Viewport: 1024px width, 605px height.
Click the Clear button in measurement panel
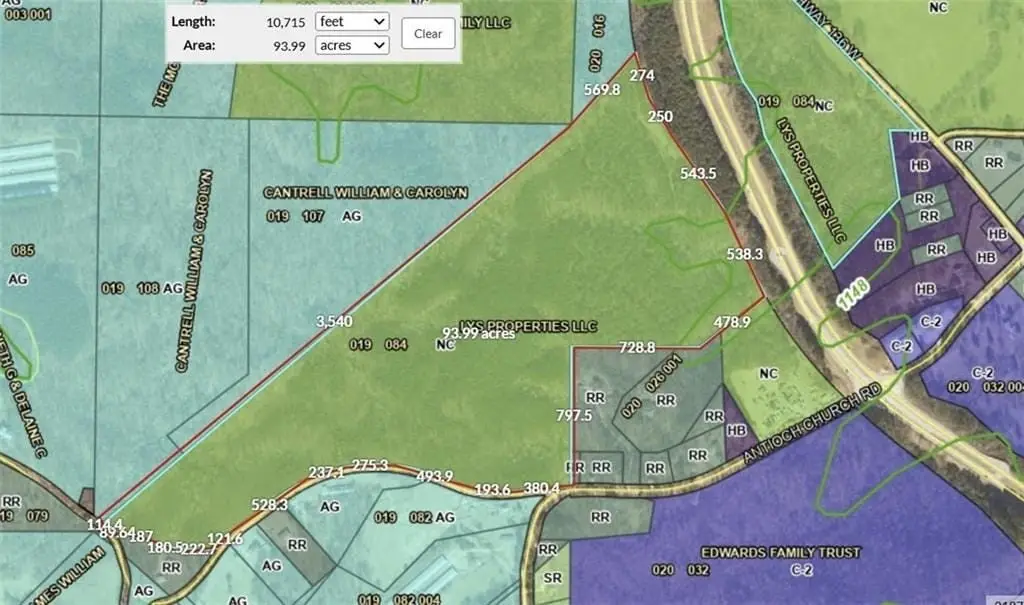[x=428, y=33]
